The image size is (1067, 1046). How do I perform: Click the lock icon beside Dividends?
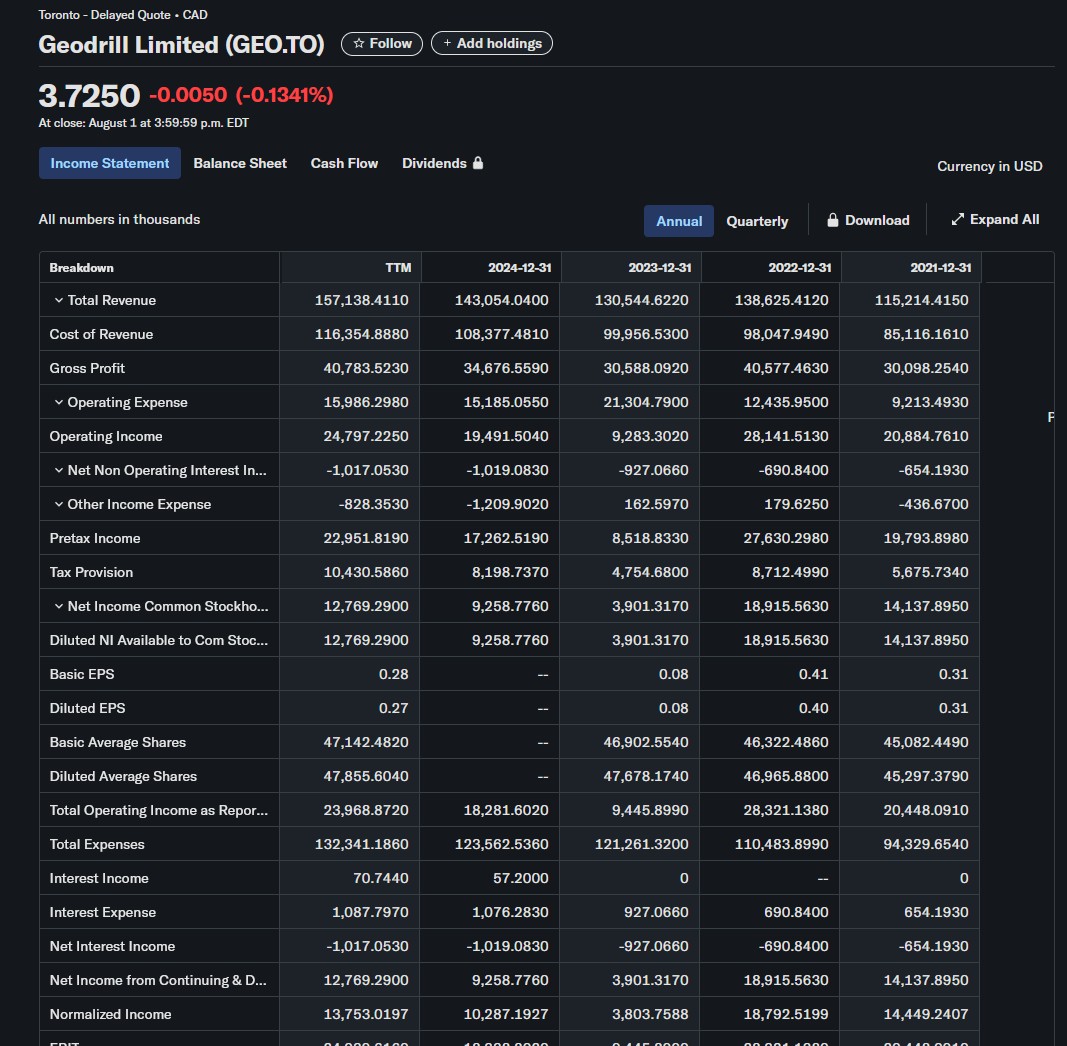pos(478,163)
